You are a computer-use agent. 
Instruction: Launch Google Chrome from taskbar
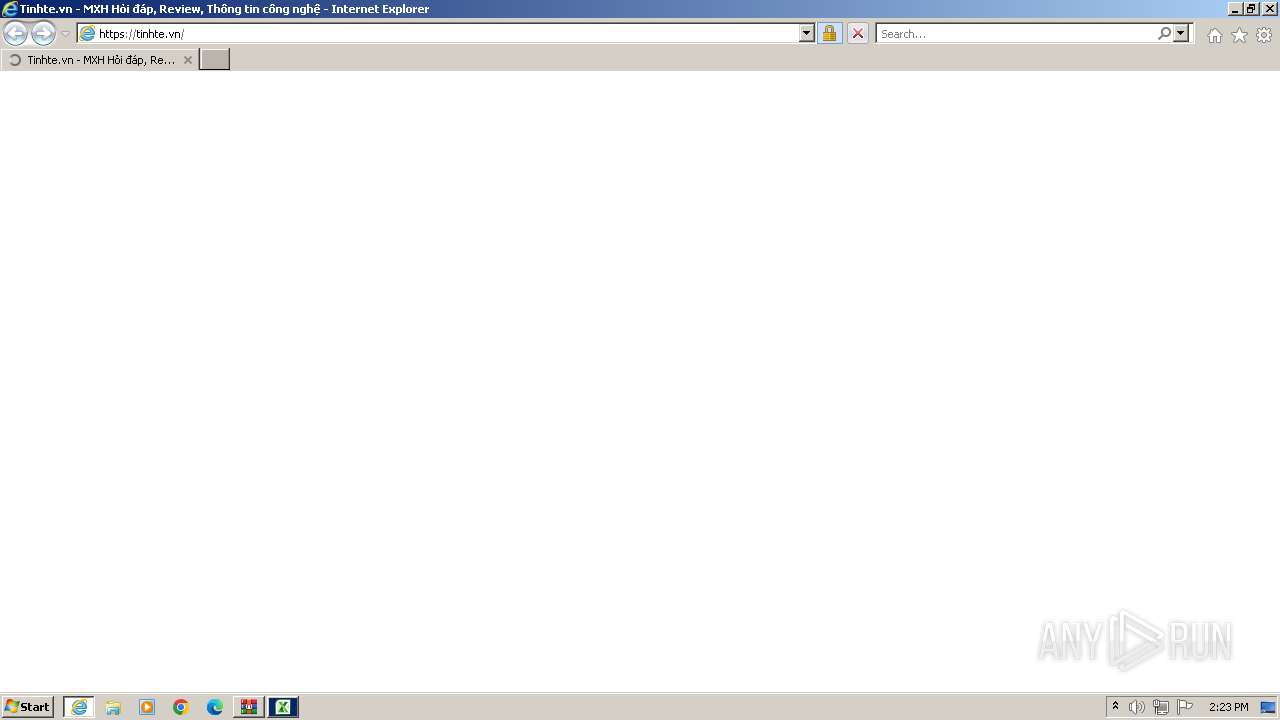point(181,707)
